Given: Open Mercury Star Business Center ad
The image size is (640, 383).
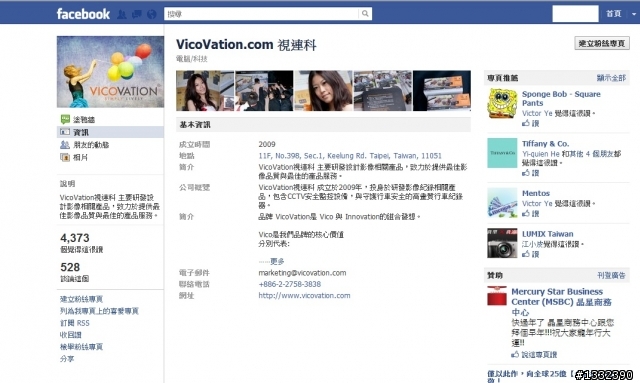Looking at the screenshot, I should (561, 302).
